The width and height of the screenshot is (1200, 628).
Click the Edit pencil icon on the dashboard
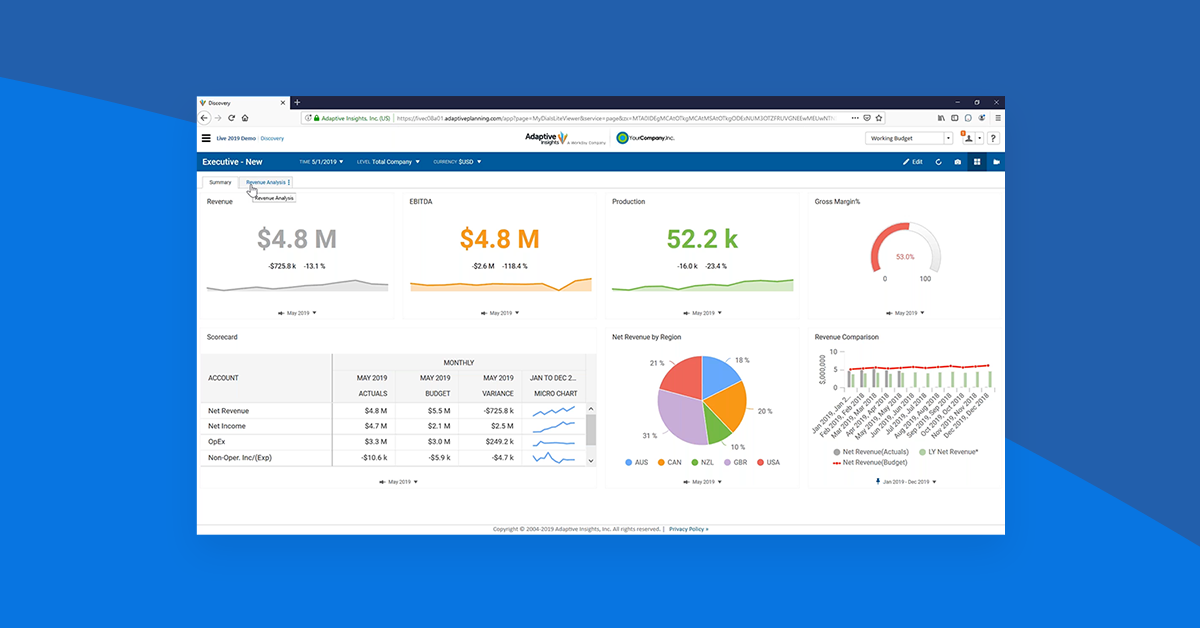[912, 162]
